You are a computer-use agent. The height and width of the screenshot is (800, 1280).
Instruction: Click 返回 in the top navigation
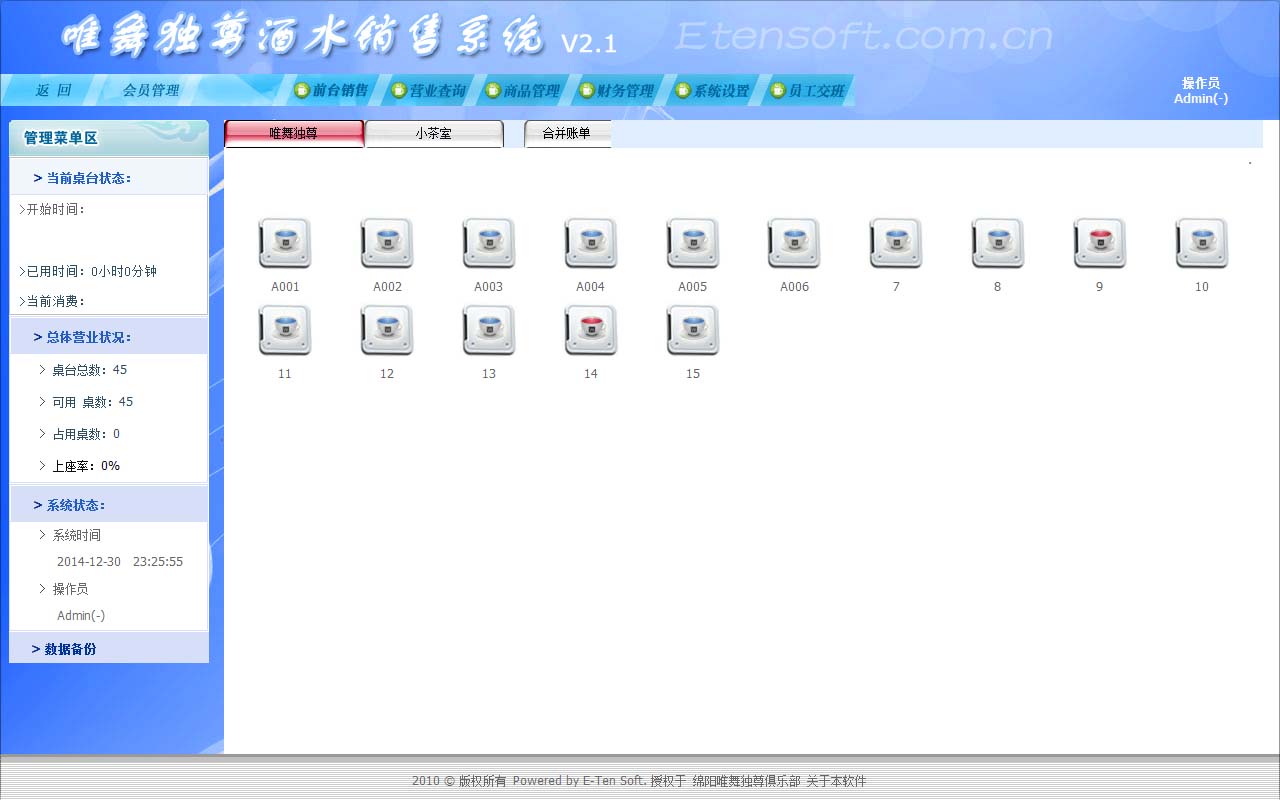click(x=54, y=91)
